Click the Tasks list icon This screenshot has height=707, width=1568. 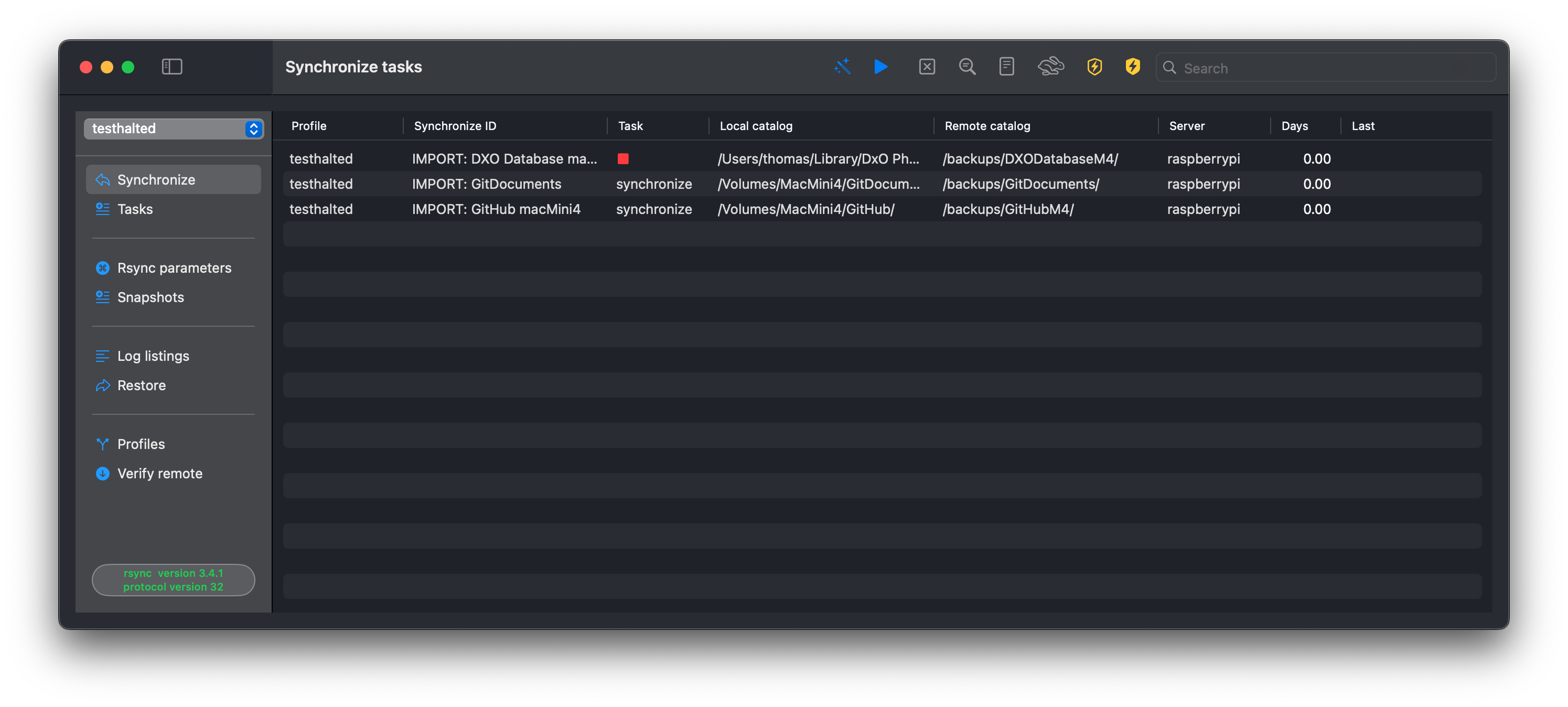pyautogui.click(x=102, y=209)
